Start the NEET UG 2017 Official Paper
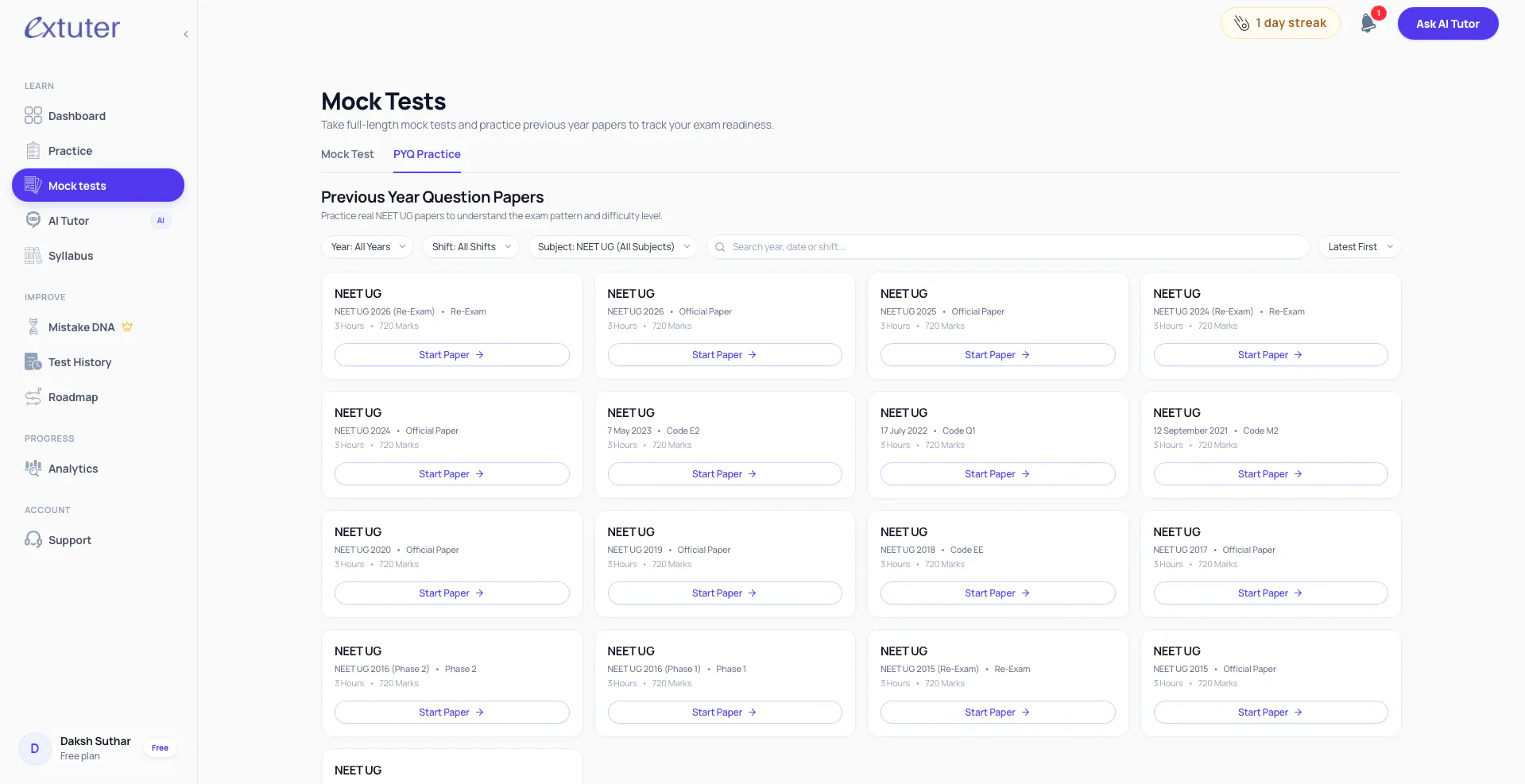Image resolution: width=1525 pixels, height=784 pixels. (1271, 593)
